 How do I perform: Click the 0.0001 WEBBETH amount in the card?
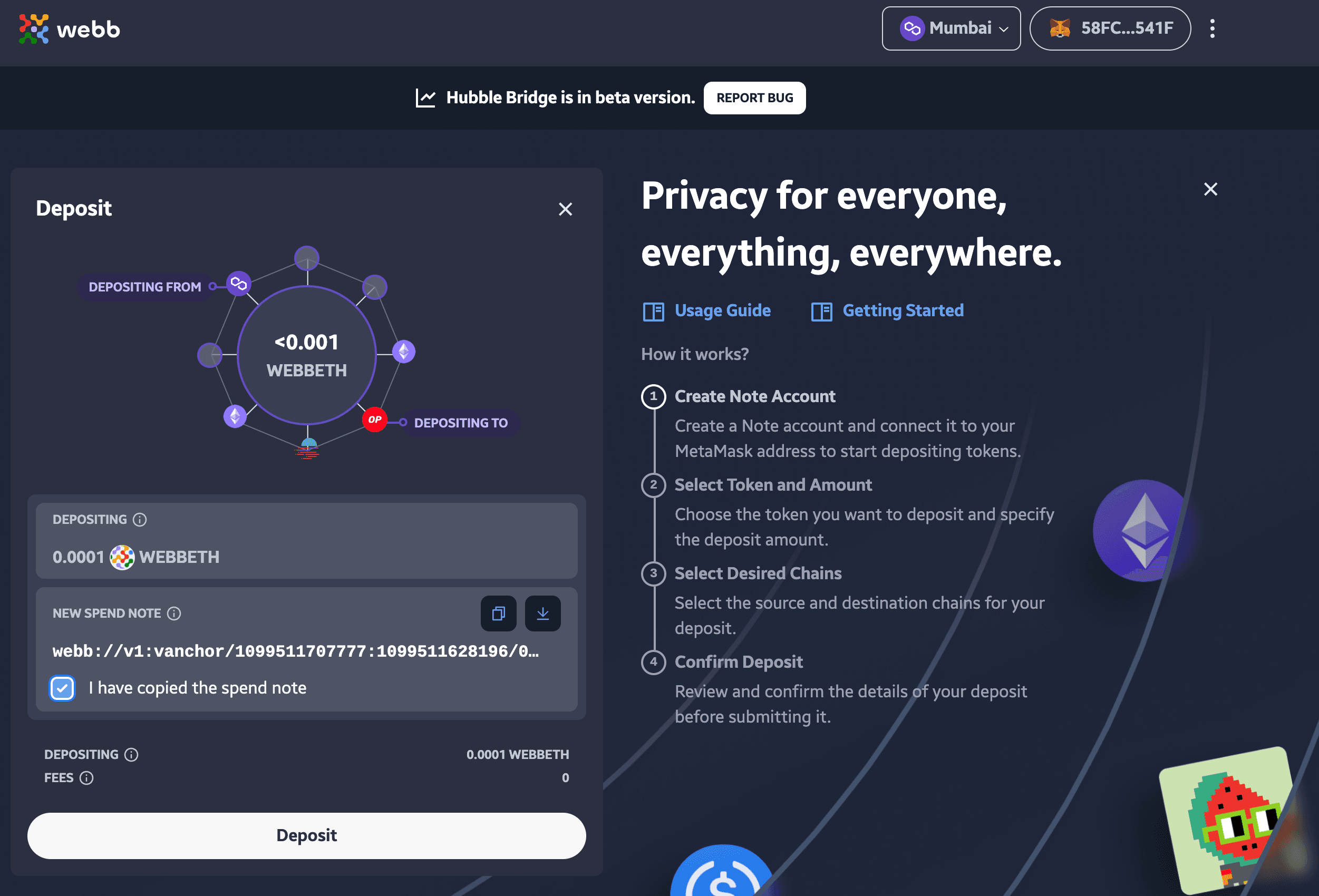coord(135,557)
